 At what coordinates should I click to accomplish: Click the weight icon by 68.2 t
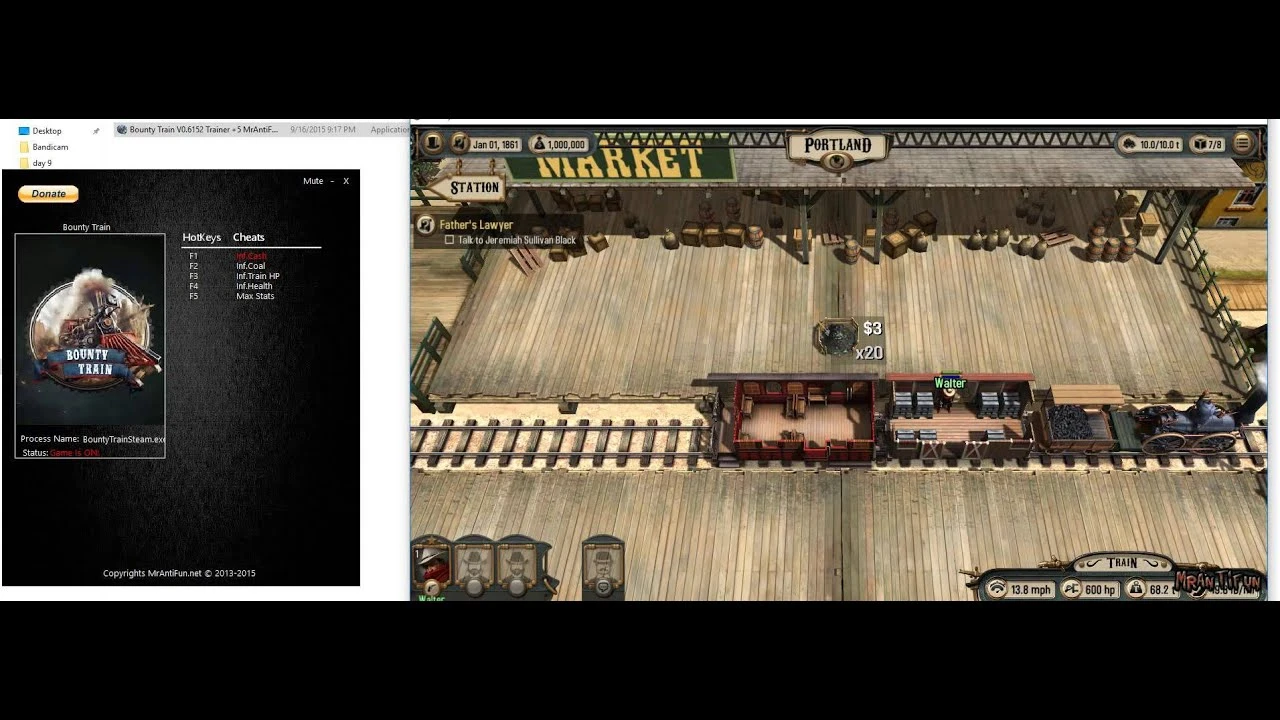pyautogui.click(x=1135, y=589)
